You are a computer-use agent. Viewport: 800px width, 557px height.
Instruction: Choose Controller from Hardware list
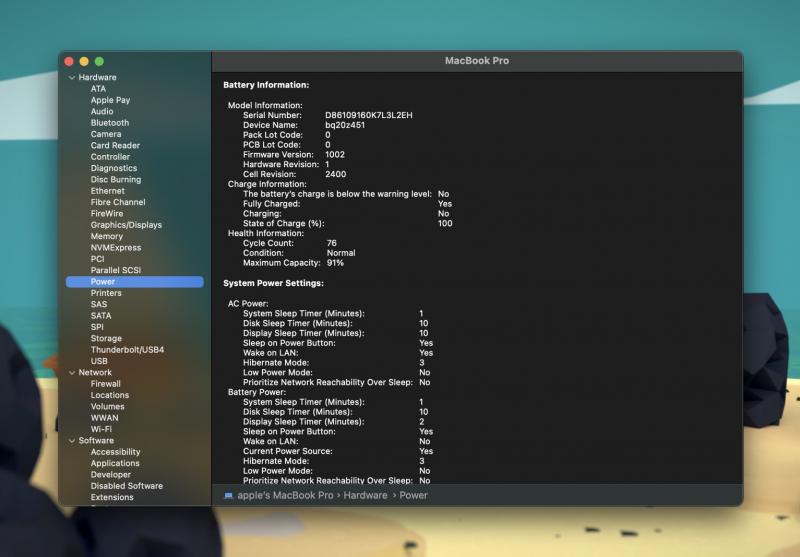[x=110, y=157]
